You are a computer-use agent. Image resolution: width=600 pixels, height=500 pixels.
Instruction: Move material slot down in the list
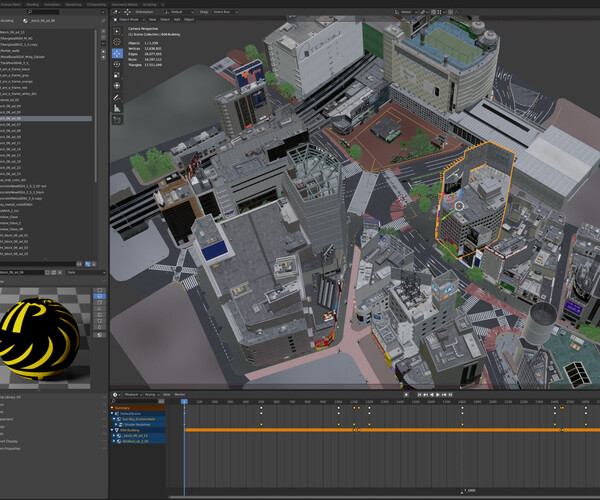103,57
